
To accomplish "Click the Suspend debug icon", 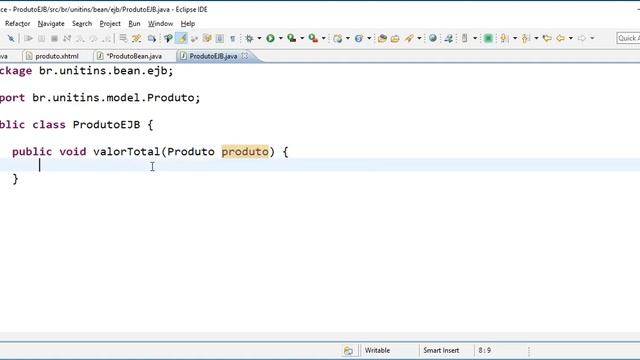I will (x=41, y=38).
